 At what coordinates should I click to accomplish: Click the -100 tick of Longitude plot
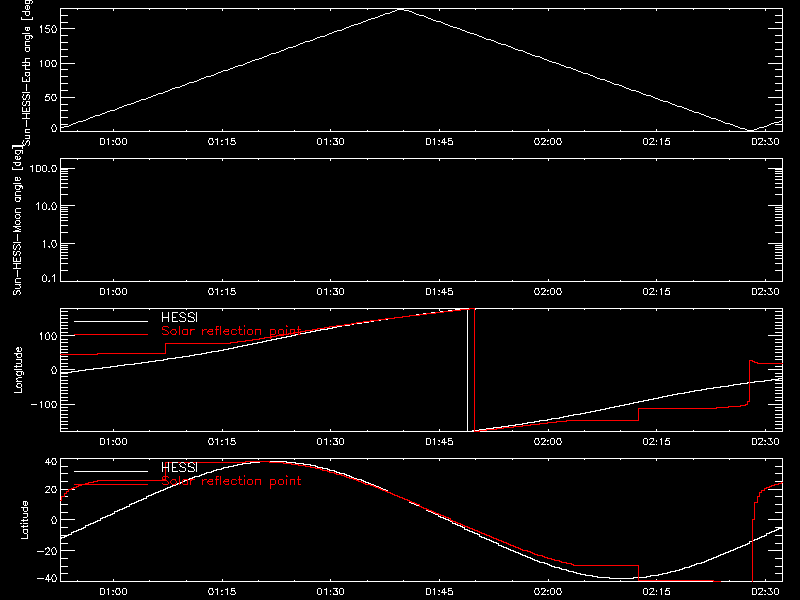[43, 405]
